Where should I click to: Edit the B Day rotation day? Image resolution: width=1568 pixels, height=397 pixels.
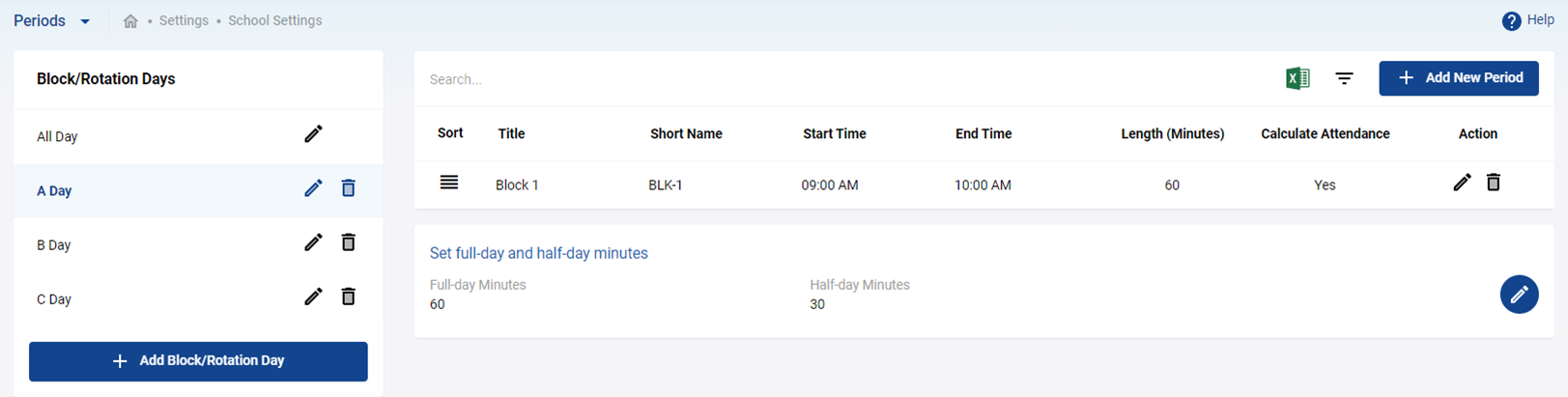pyautogui.click(x=313, y=242)
